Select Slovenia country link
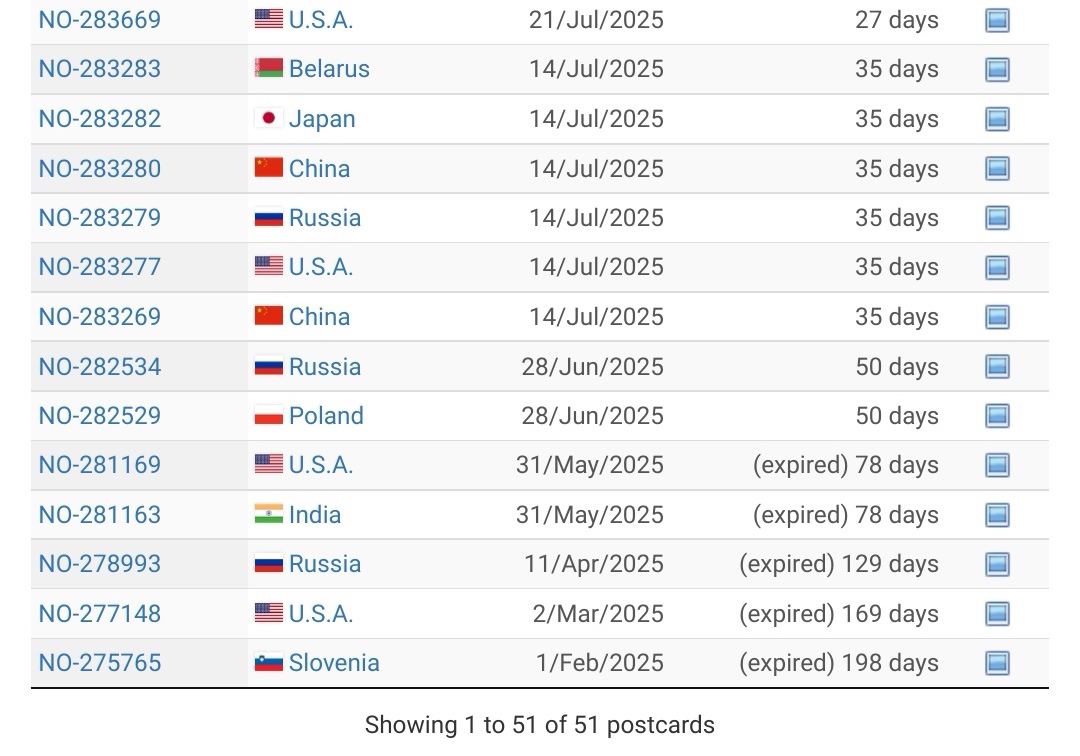The width and height of the screenshot is (1080, 756). coord(334,663)
